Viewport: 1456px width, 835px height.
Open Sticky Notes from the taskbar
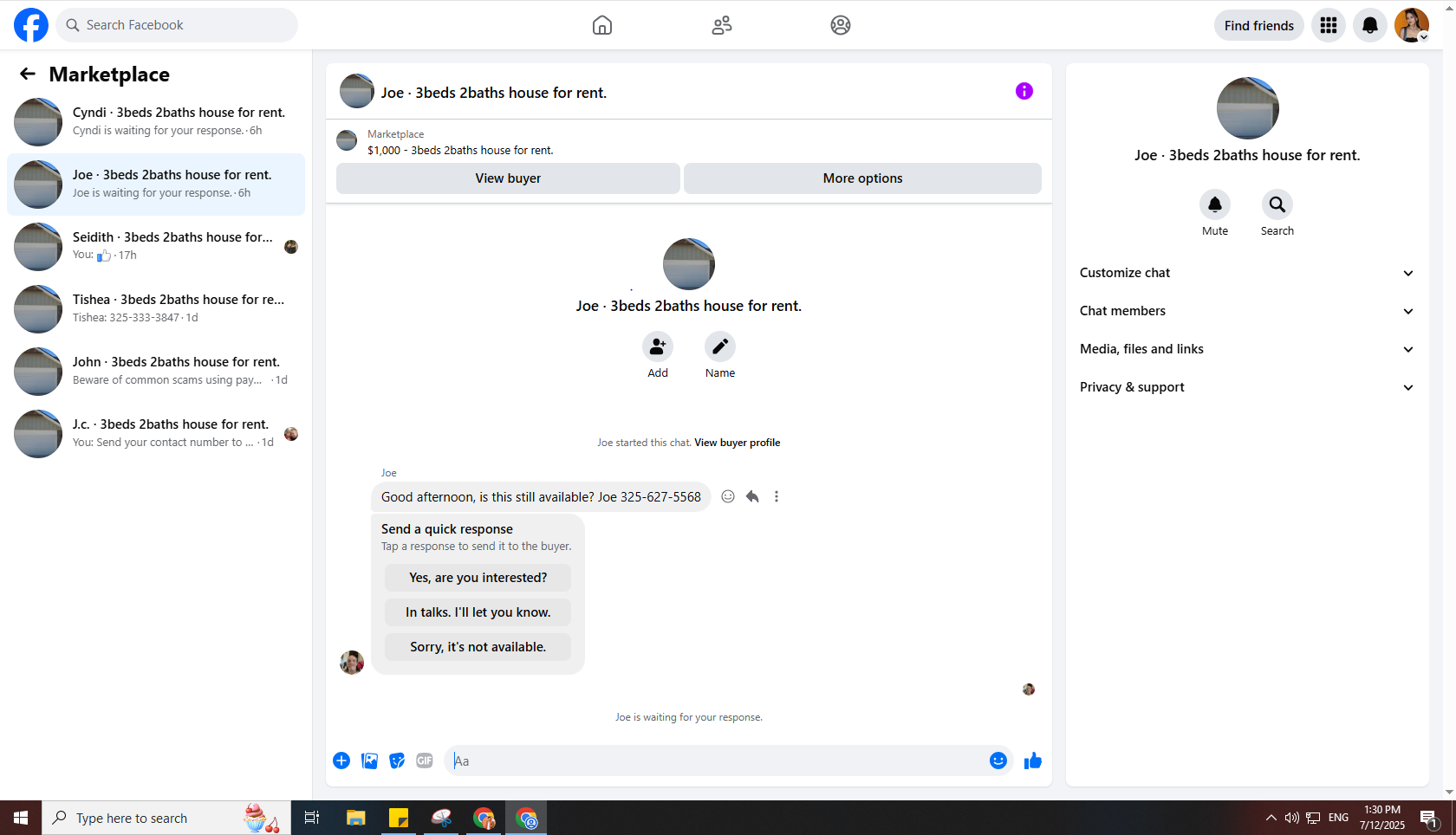point(399,818)
